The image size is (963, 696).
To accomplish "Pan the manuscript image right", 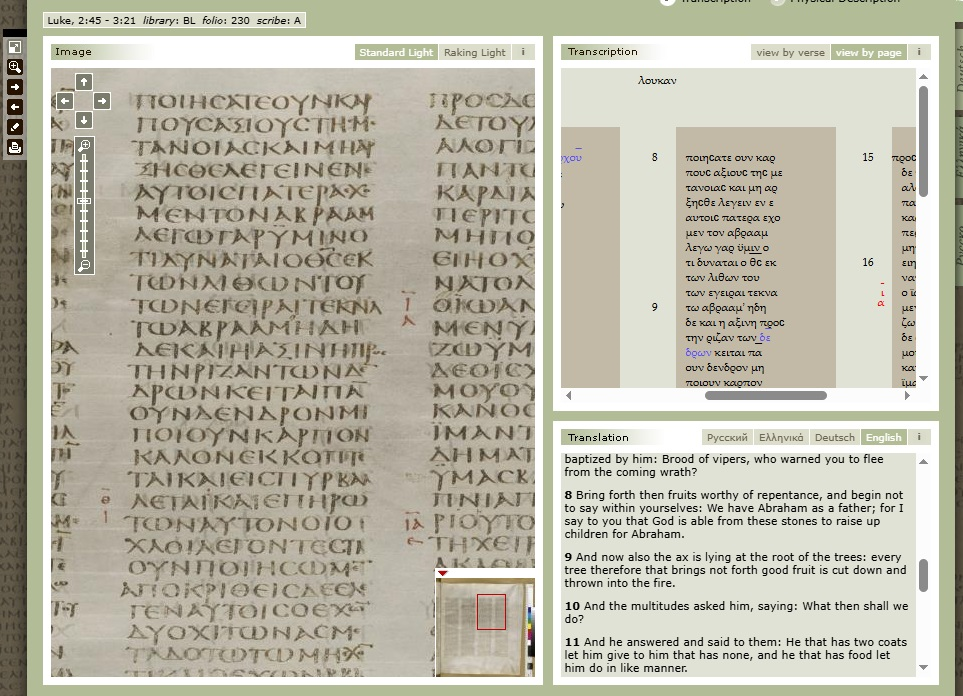I will [x=102, y=101].
